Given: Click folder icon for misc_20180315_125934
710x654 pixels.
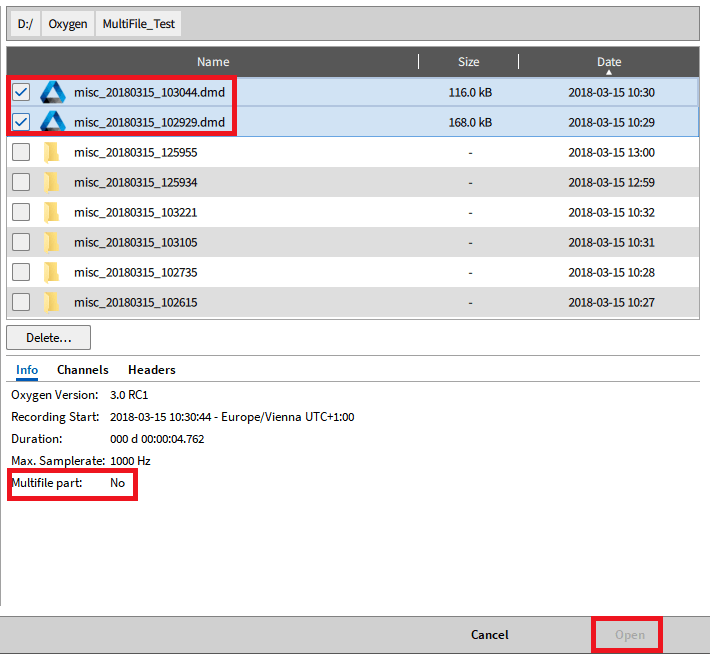Looking at the screenshot, I should [52, 183].
